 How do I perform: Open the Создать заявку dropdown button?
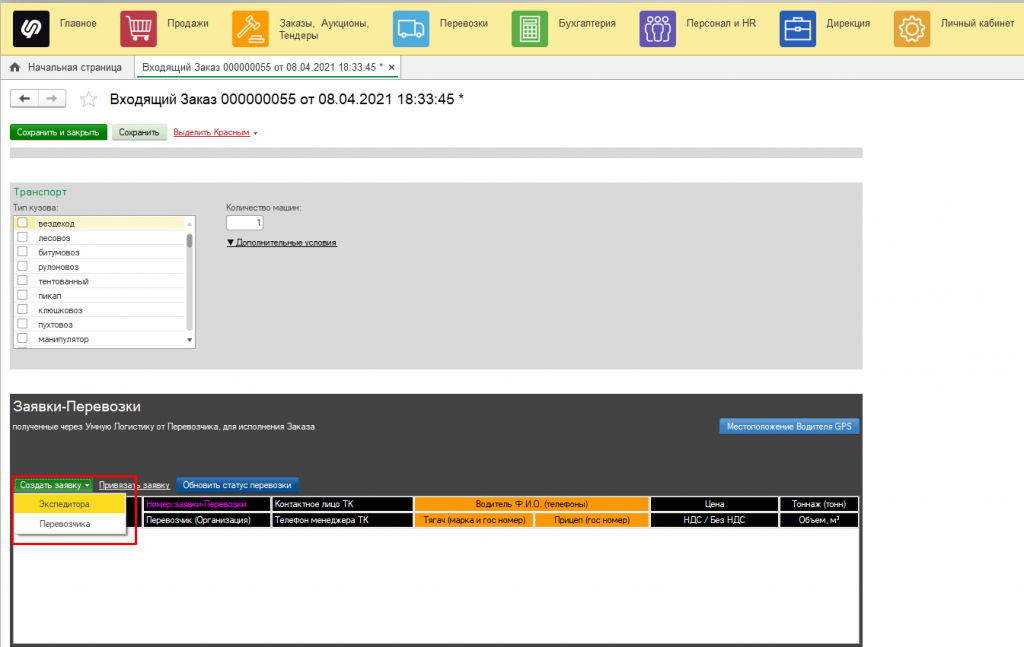(54, 485)
